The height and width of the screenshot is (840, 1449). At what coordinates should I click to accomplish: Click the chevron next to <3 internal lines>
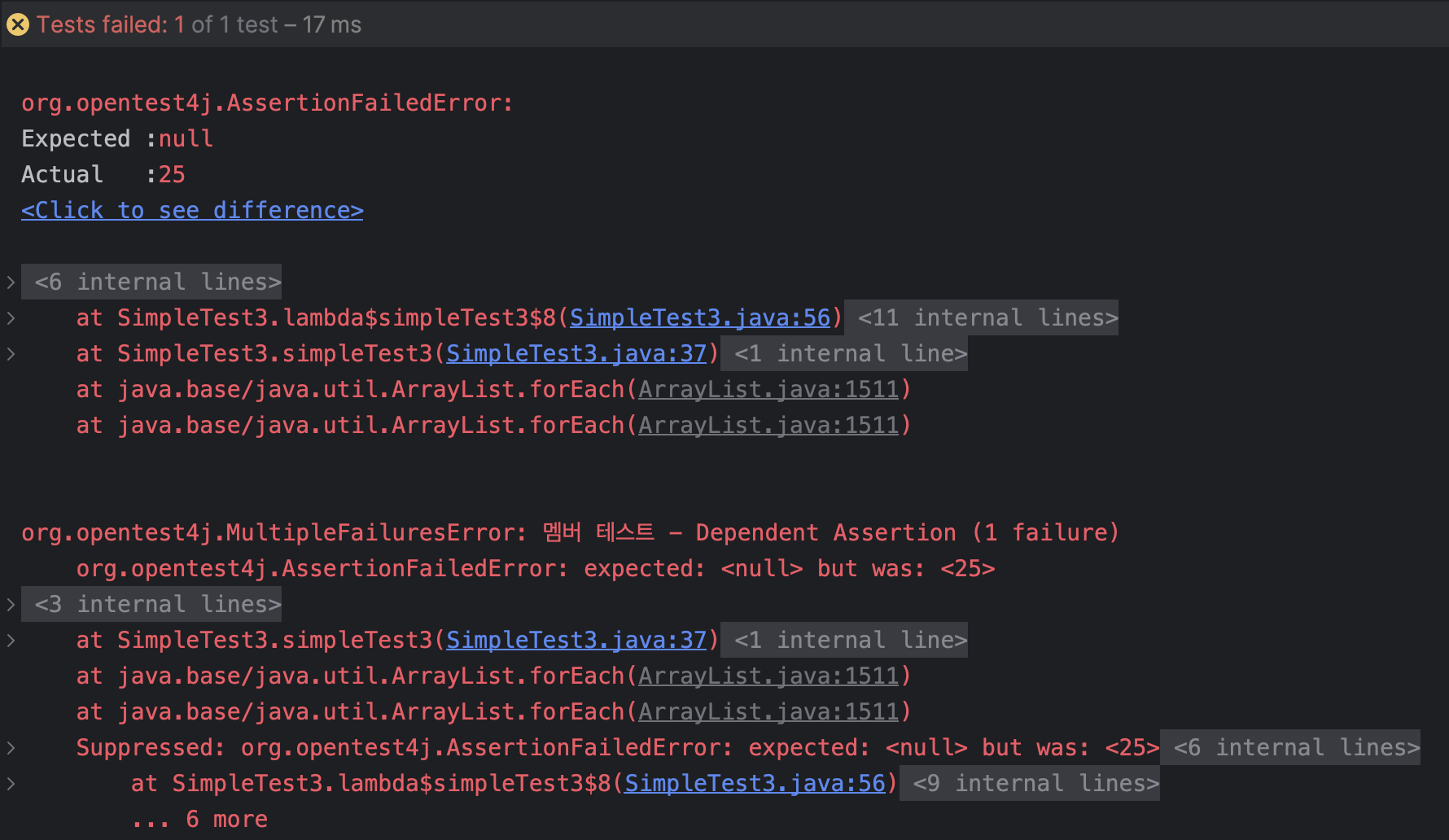coord(11,603)
